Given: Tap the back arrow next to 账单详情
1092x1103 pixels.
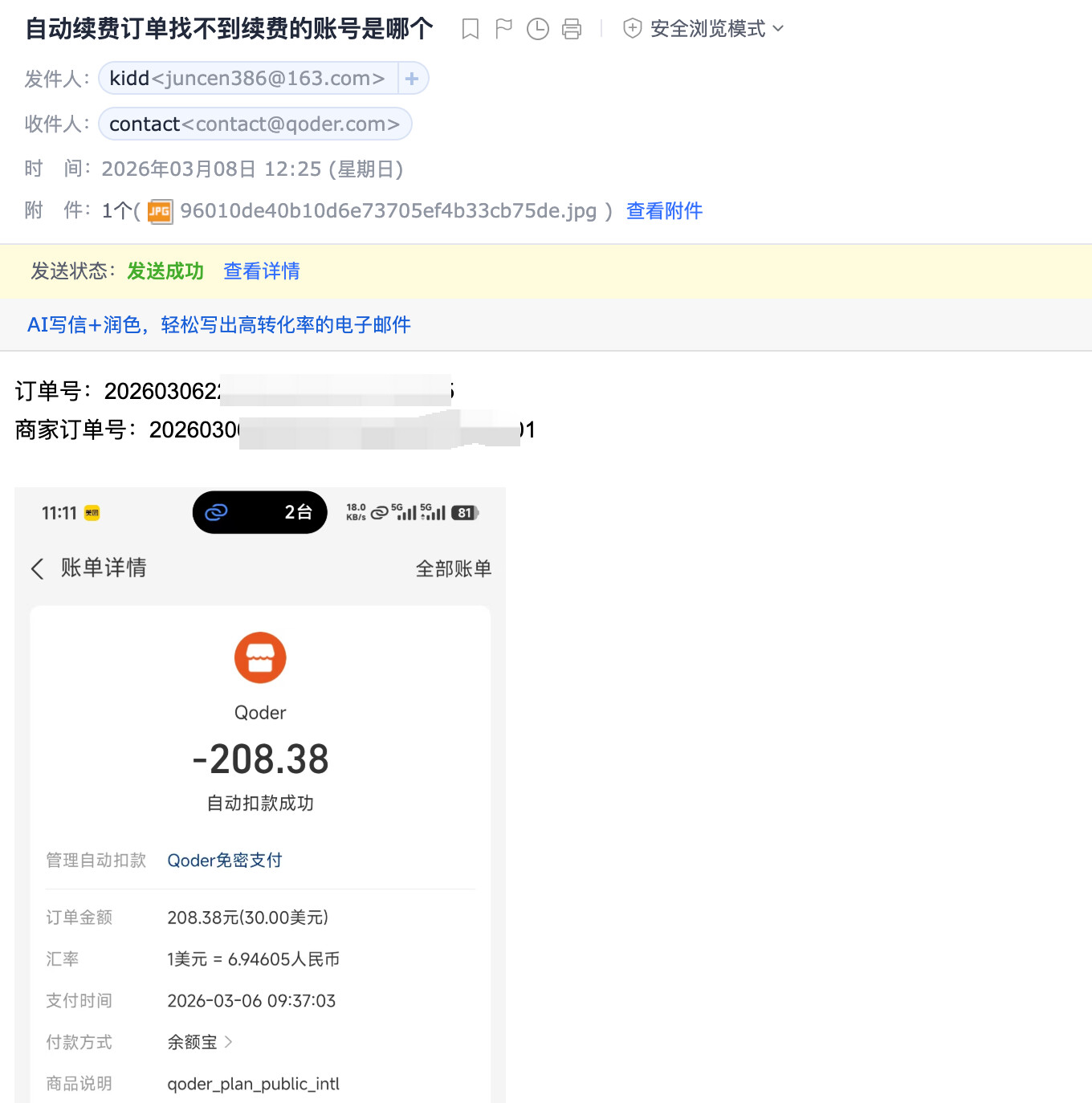Looking at the screenshot, I should pyautogui.click(x=37, y=568).
